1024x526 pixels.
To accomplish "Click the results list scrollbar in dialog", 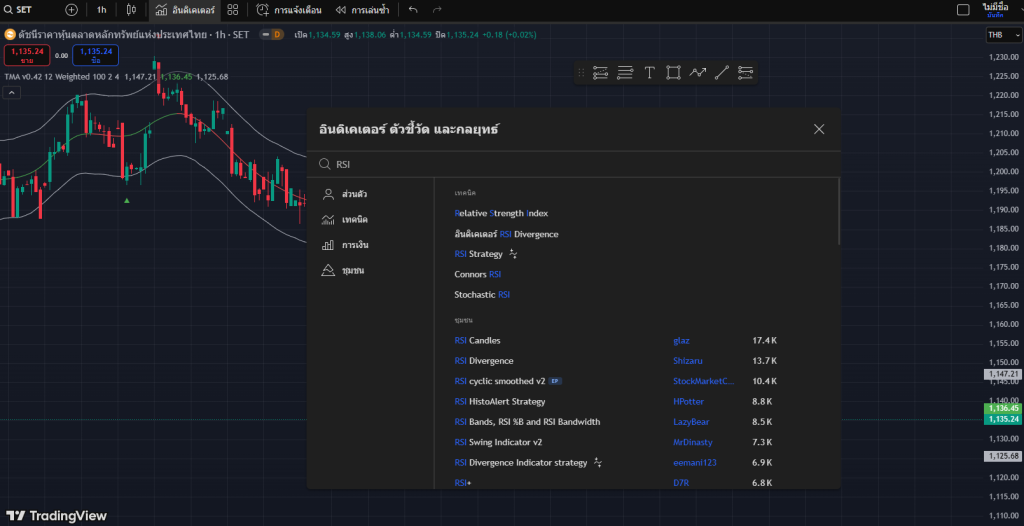I will point(839,212).
